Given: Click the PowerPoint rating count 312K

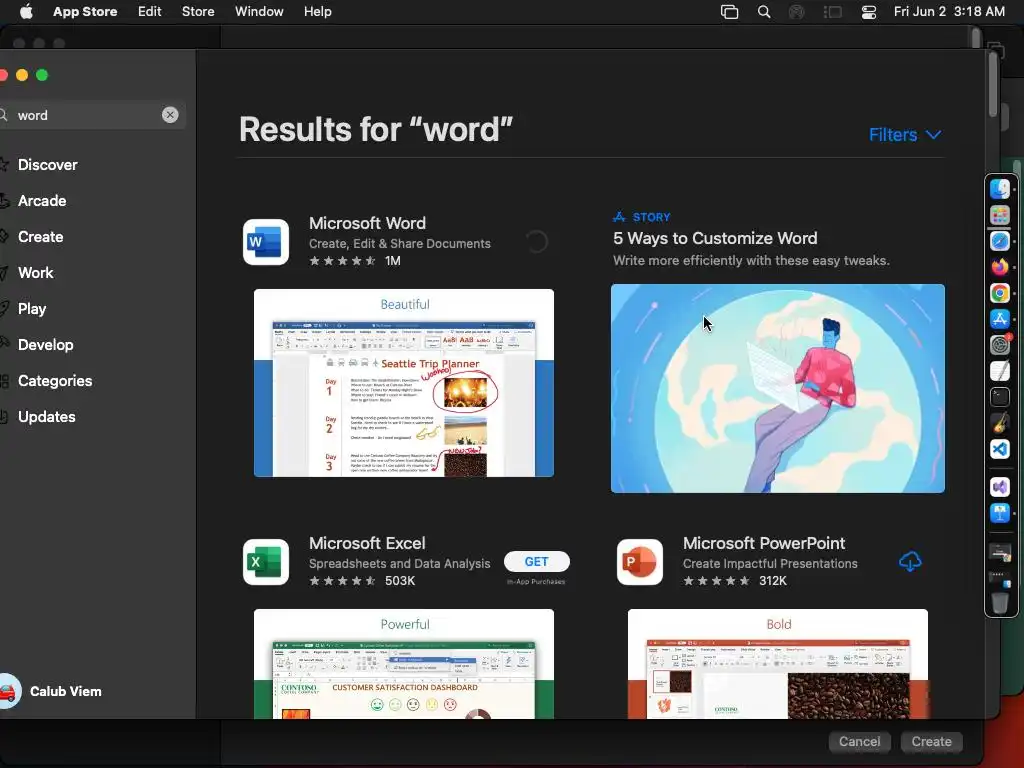Looking at the screenshot, I should pyautogui.click(x=773, y=581).
